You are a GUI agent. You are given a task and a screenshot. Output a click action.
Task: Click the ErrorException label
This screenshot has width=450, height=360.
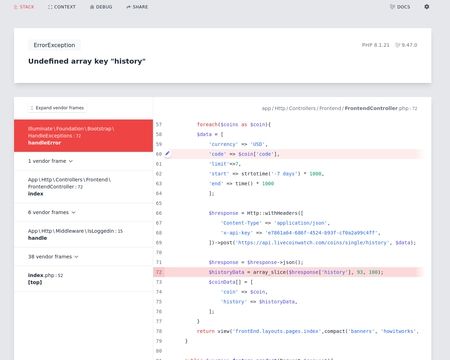tap(54, 45)
